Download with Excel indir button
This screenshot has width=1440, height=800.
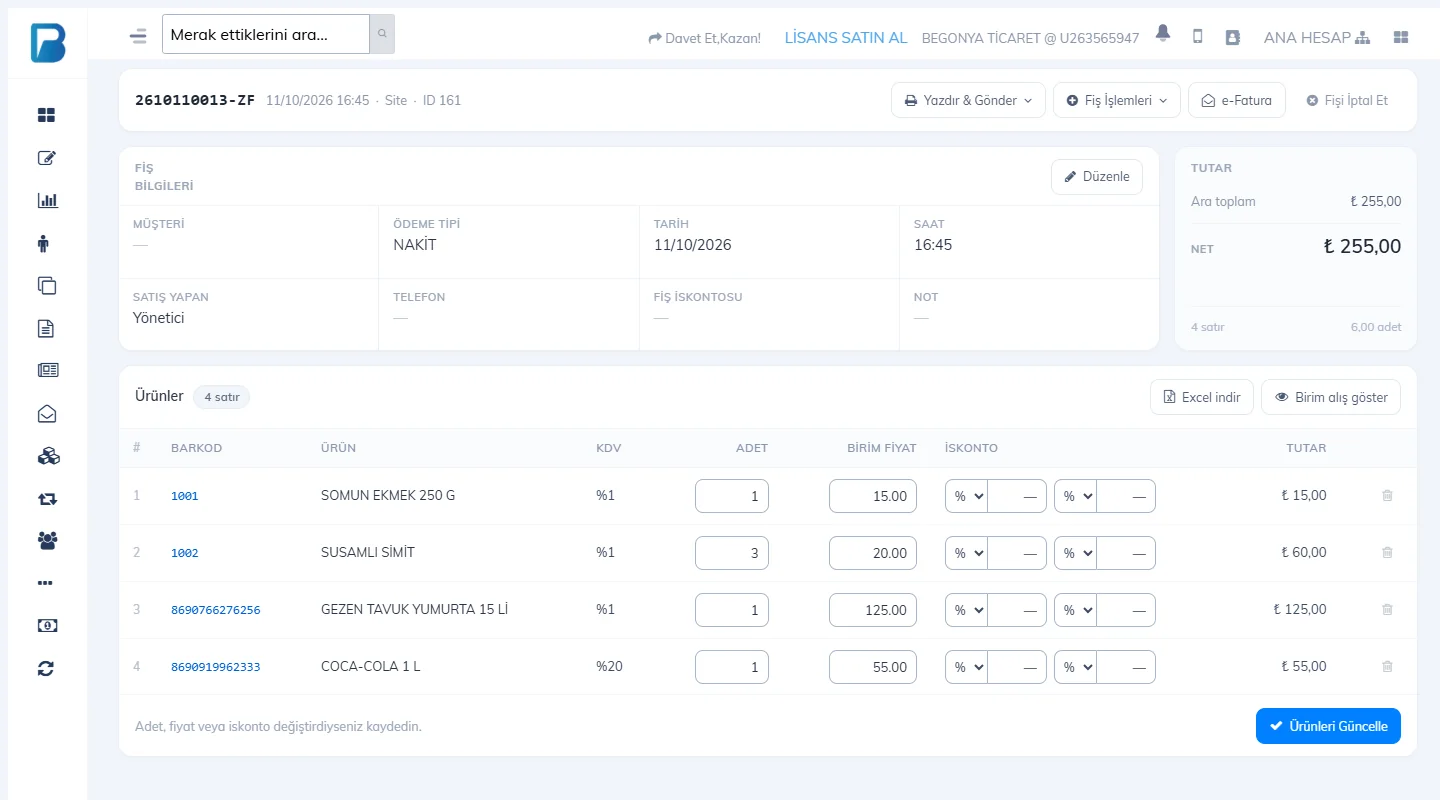point(1202,397)
